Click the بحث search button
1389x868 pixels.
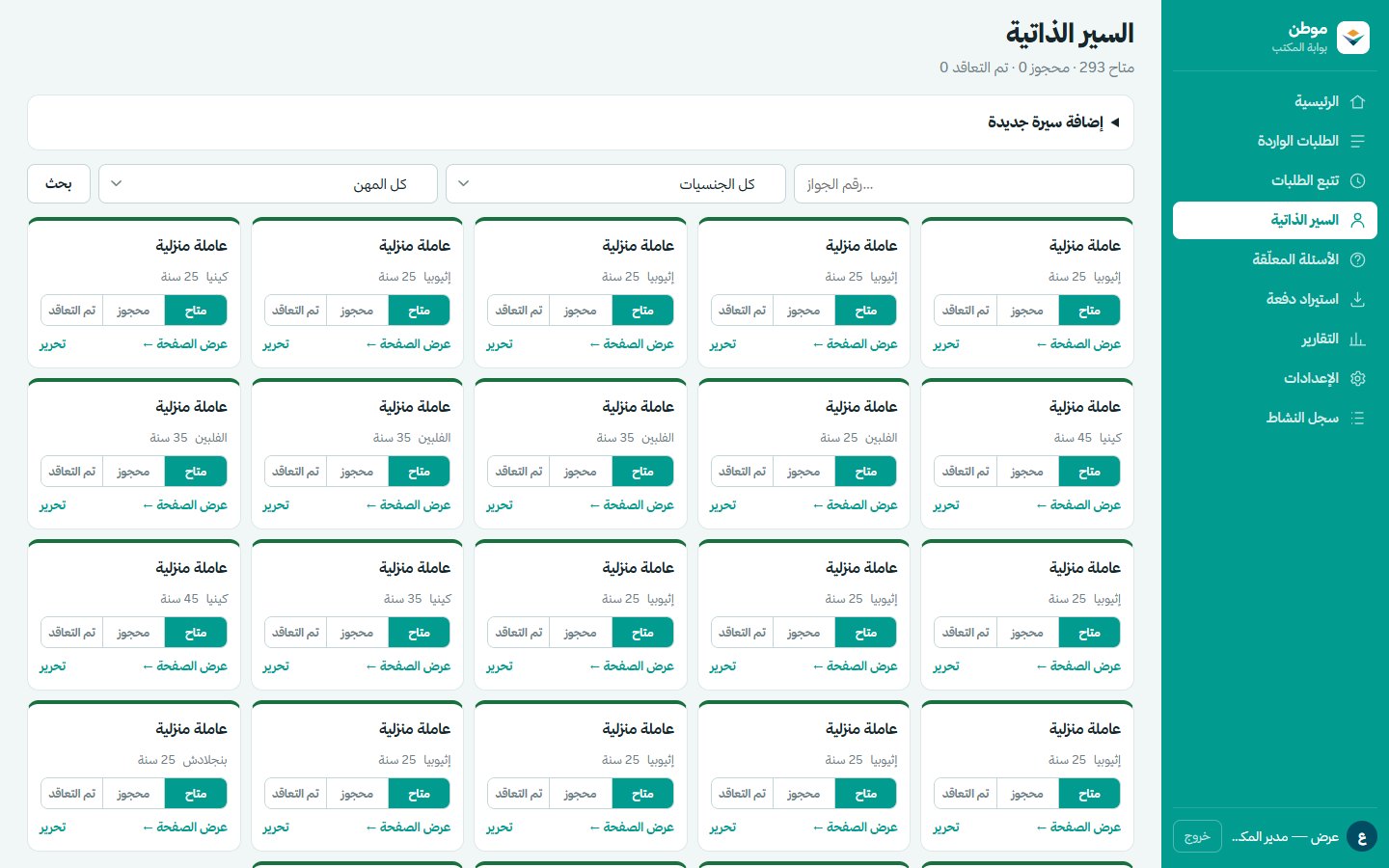point(59,183)
